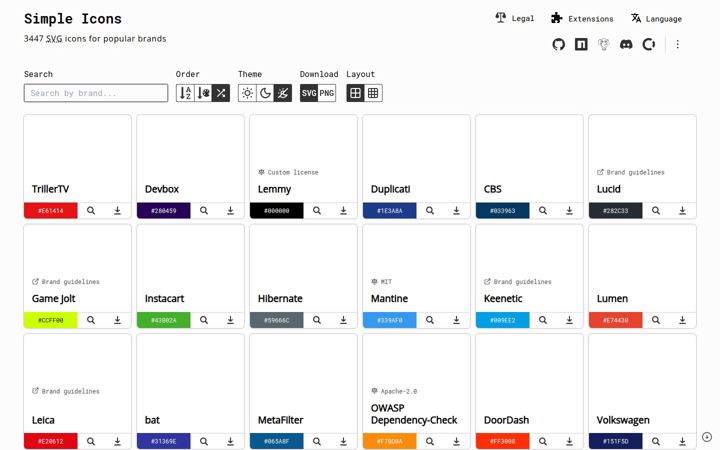Open Lucid Brand guidelines link
Screen dimensions: 720x450
[630, 172]
